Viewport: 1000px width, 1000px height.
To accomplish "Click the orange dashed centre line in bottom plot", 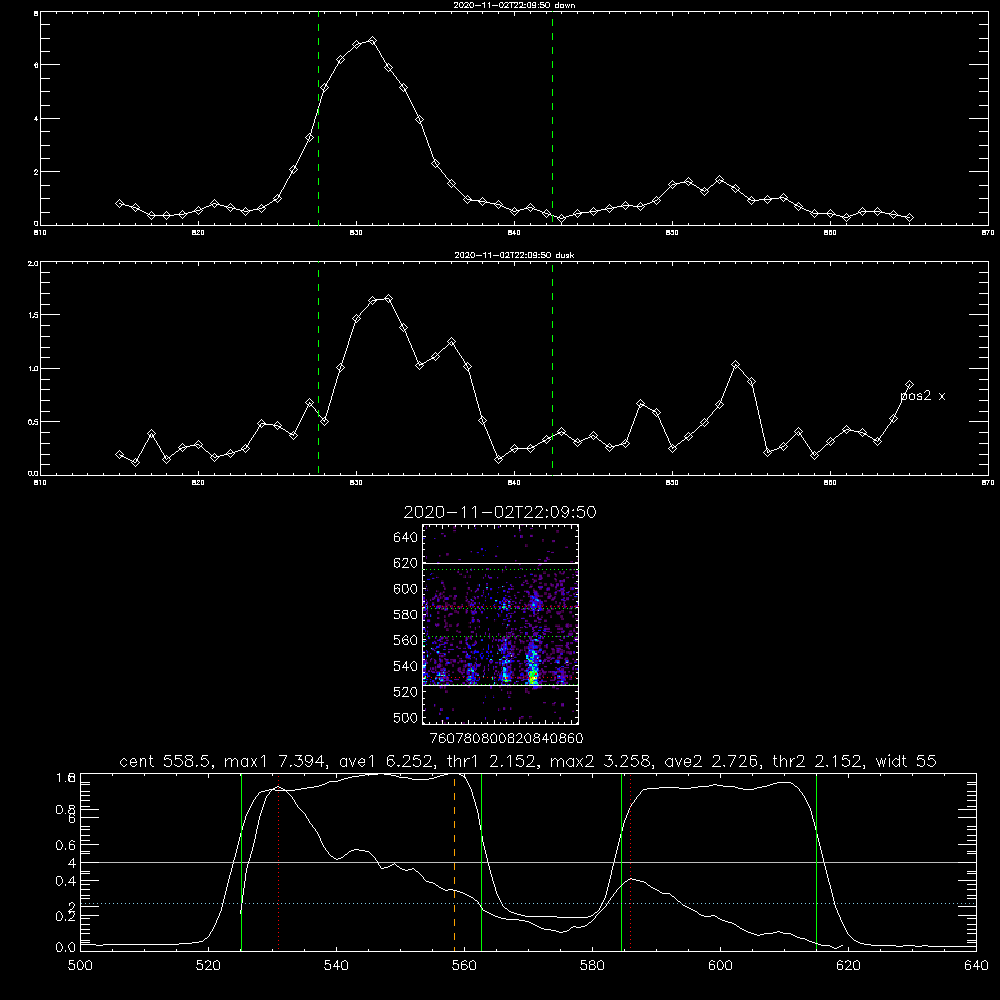I will (x=454, y=861).
